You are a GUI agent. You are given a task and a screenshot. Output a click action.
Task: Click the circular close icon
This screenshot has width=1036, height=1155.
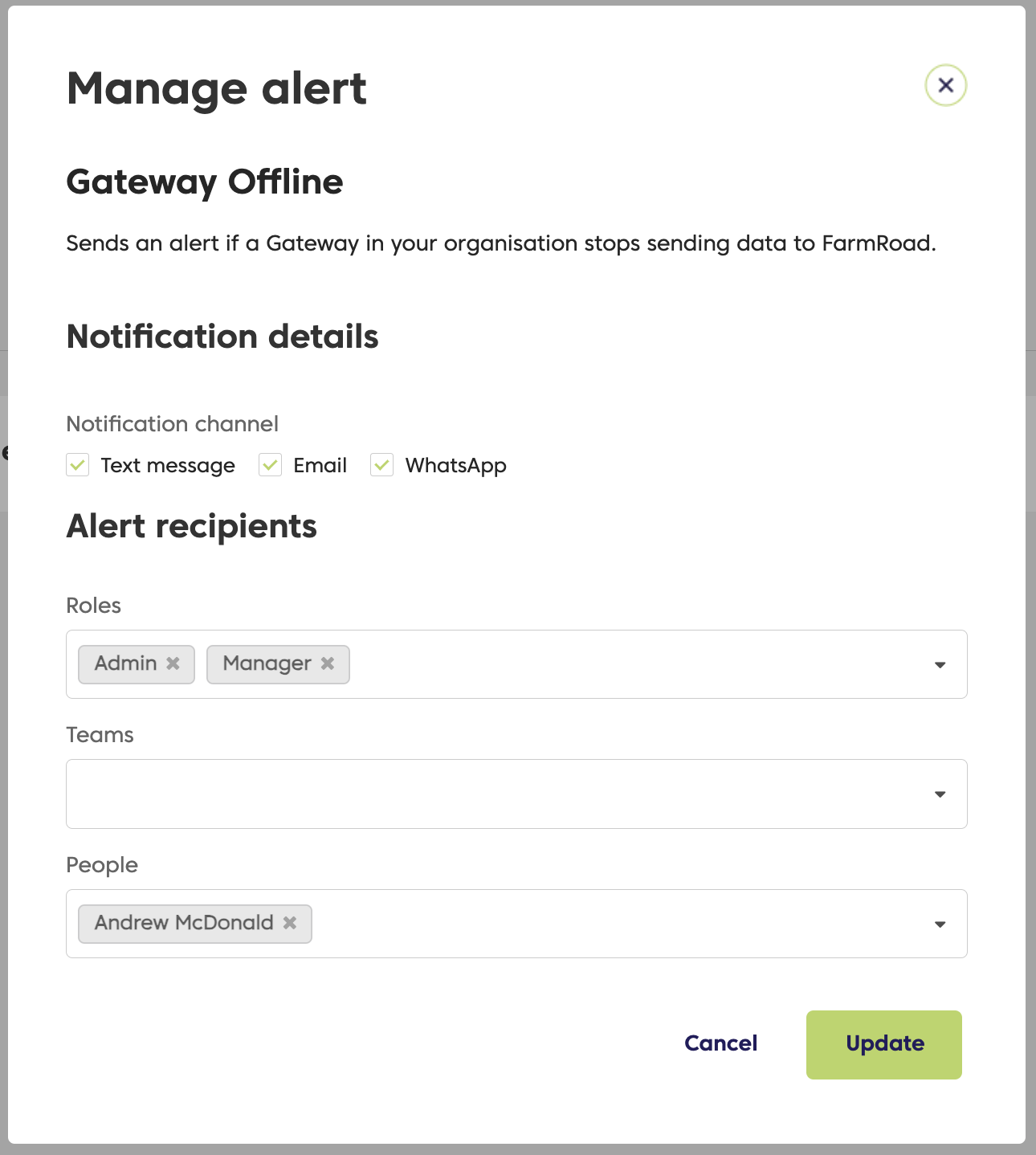945,85
